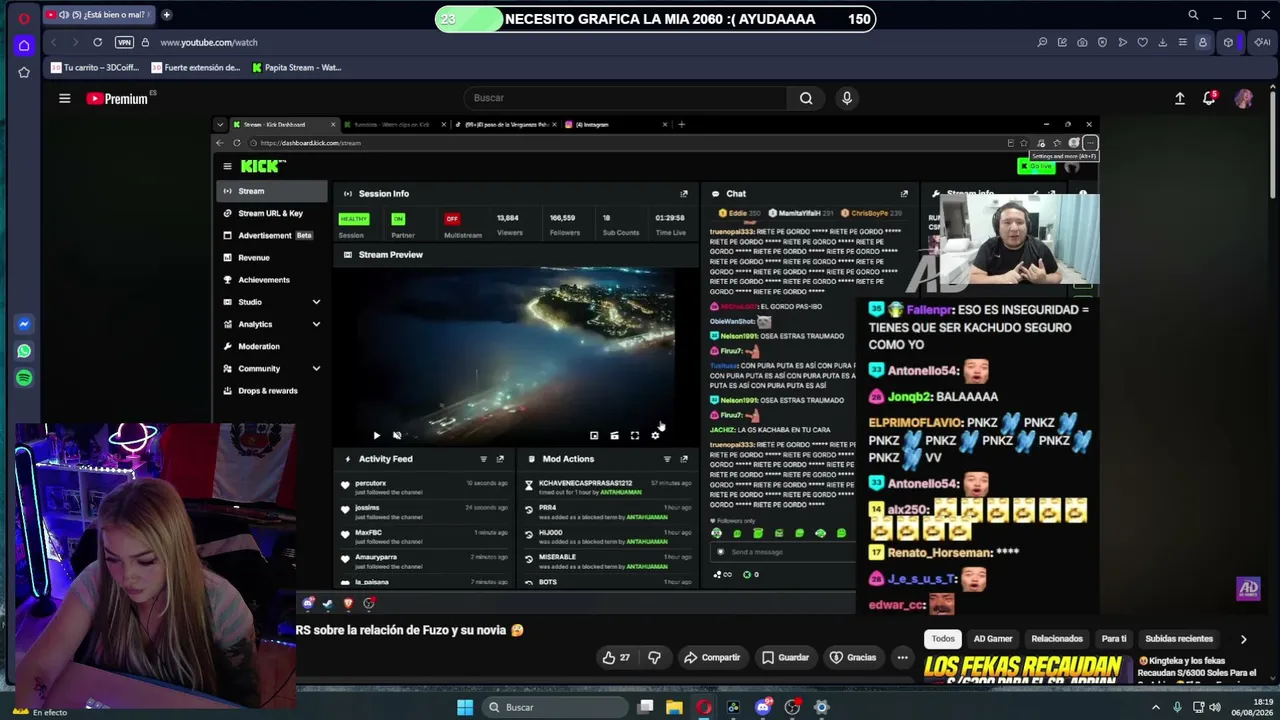Click the YouTube search magnifier button
The image size is (1280, 720).
pos(806,98)
